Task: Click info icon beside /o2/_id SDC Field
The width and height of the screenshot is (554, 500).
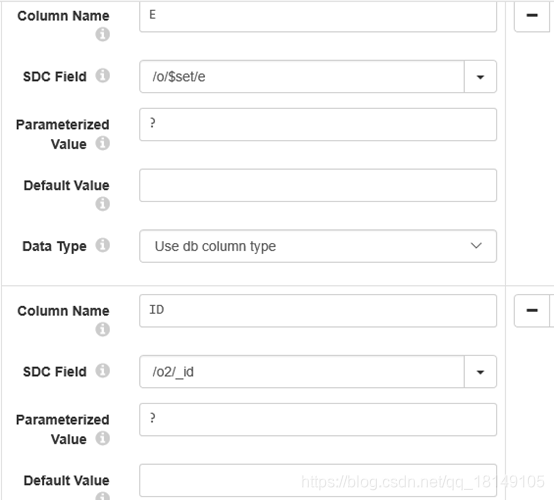Action: coord(102,370)
